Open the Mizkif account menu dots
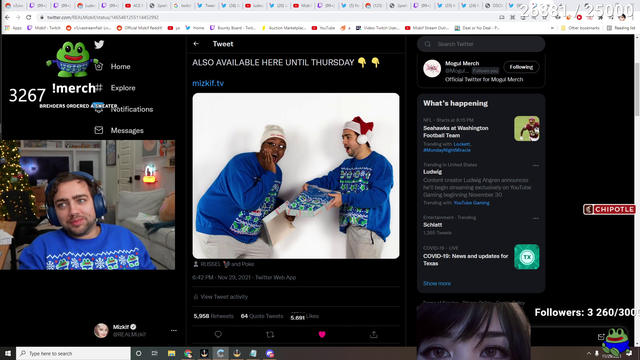640x360 pixels. coord(174,330)
